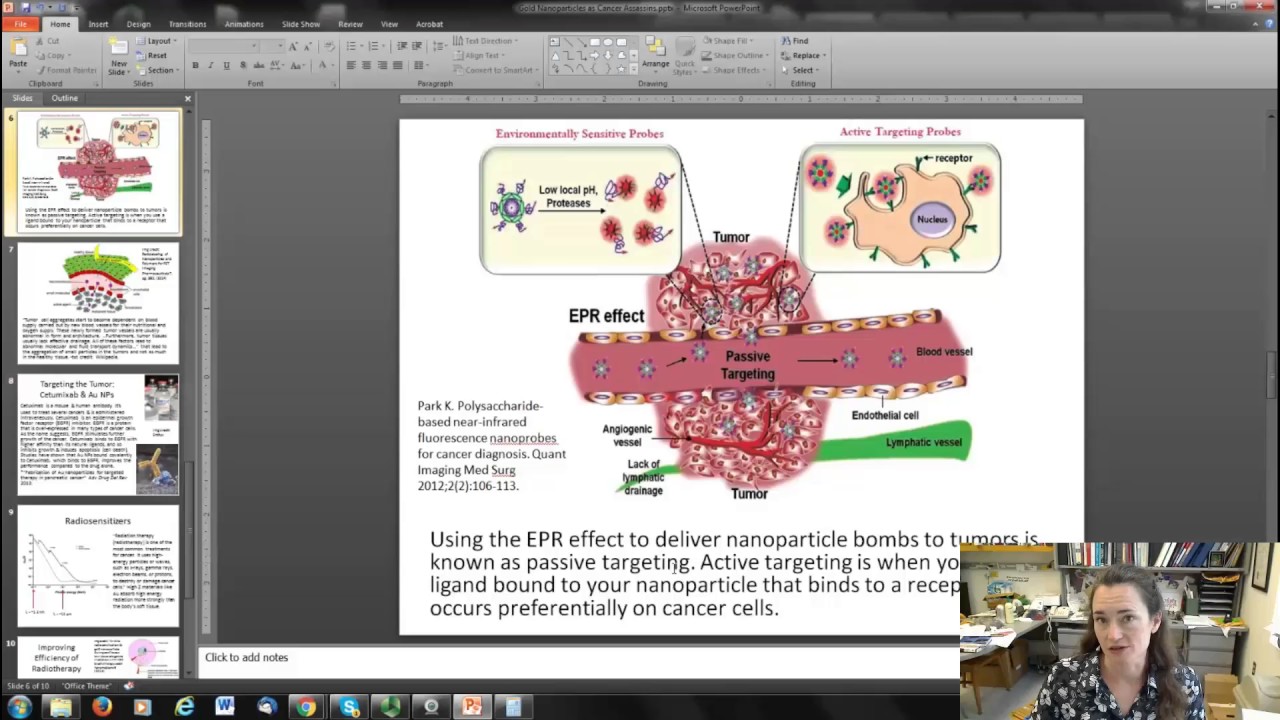Toggle Italic formatting
1280x720 pixels.
point(211,65)
